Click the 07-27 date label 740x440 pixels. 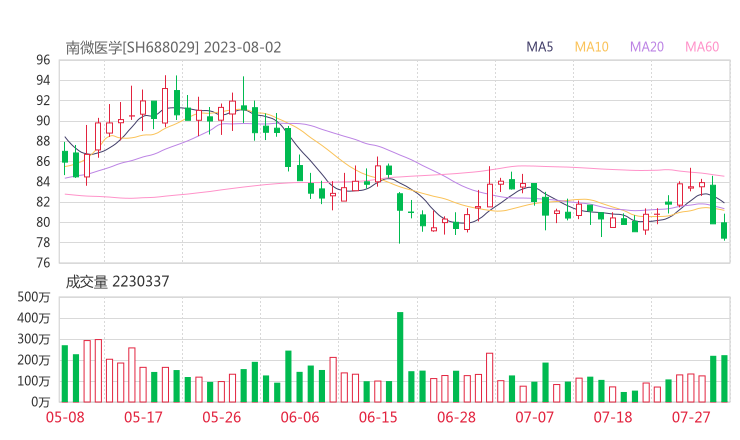[x=691, y=417]
